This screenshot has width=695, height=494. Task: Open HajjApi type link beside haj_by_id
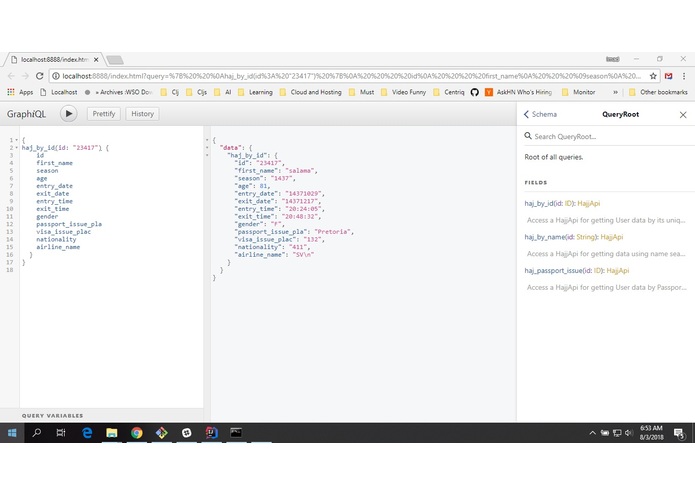pyautogui.click(x=589, y=203)
